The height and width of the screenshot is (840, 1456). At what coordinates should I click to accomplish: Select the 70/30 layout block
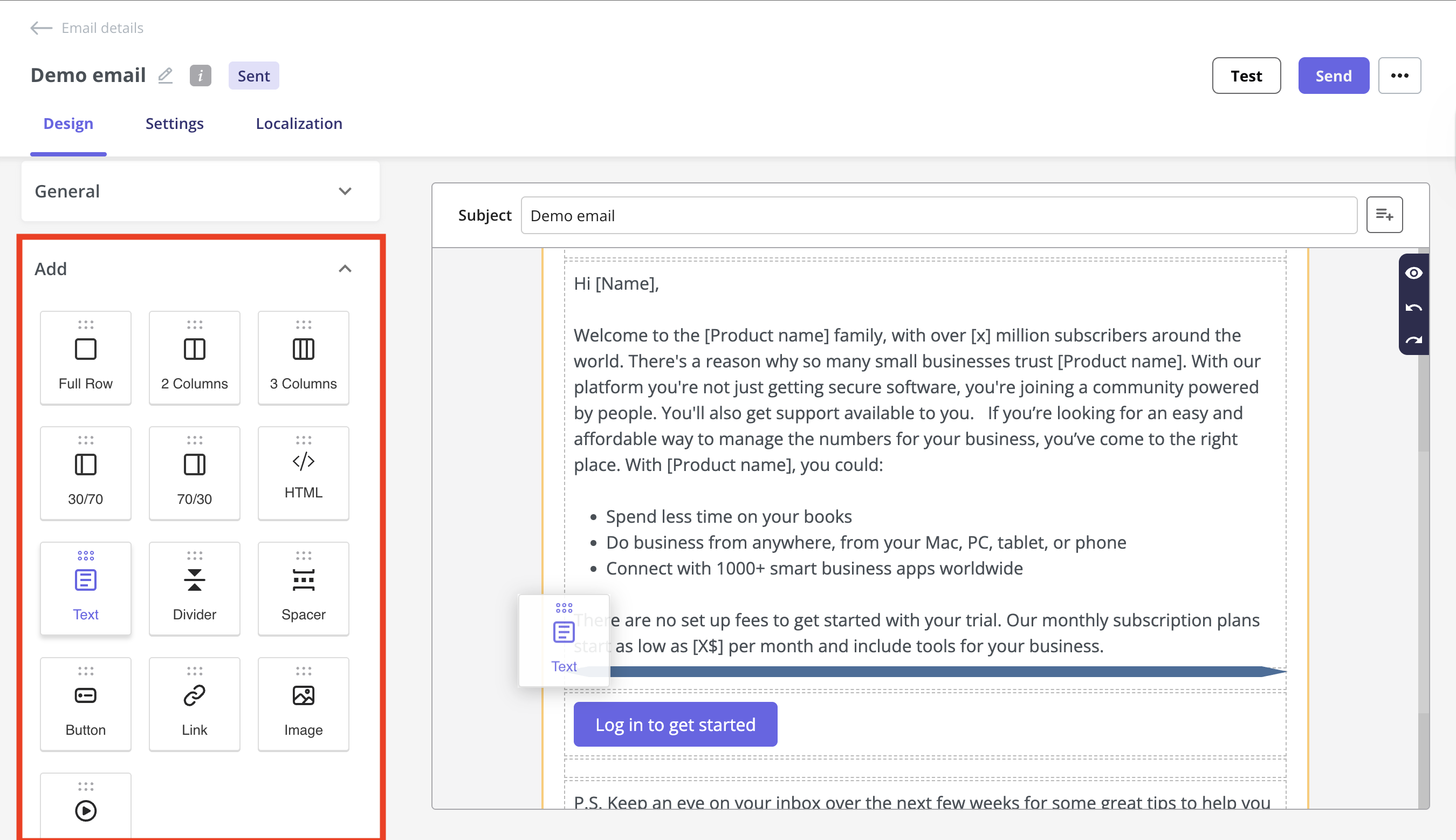pos(194,473)
